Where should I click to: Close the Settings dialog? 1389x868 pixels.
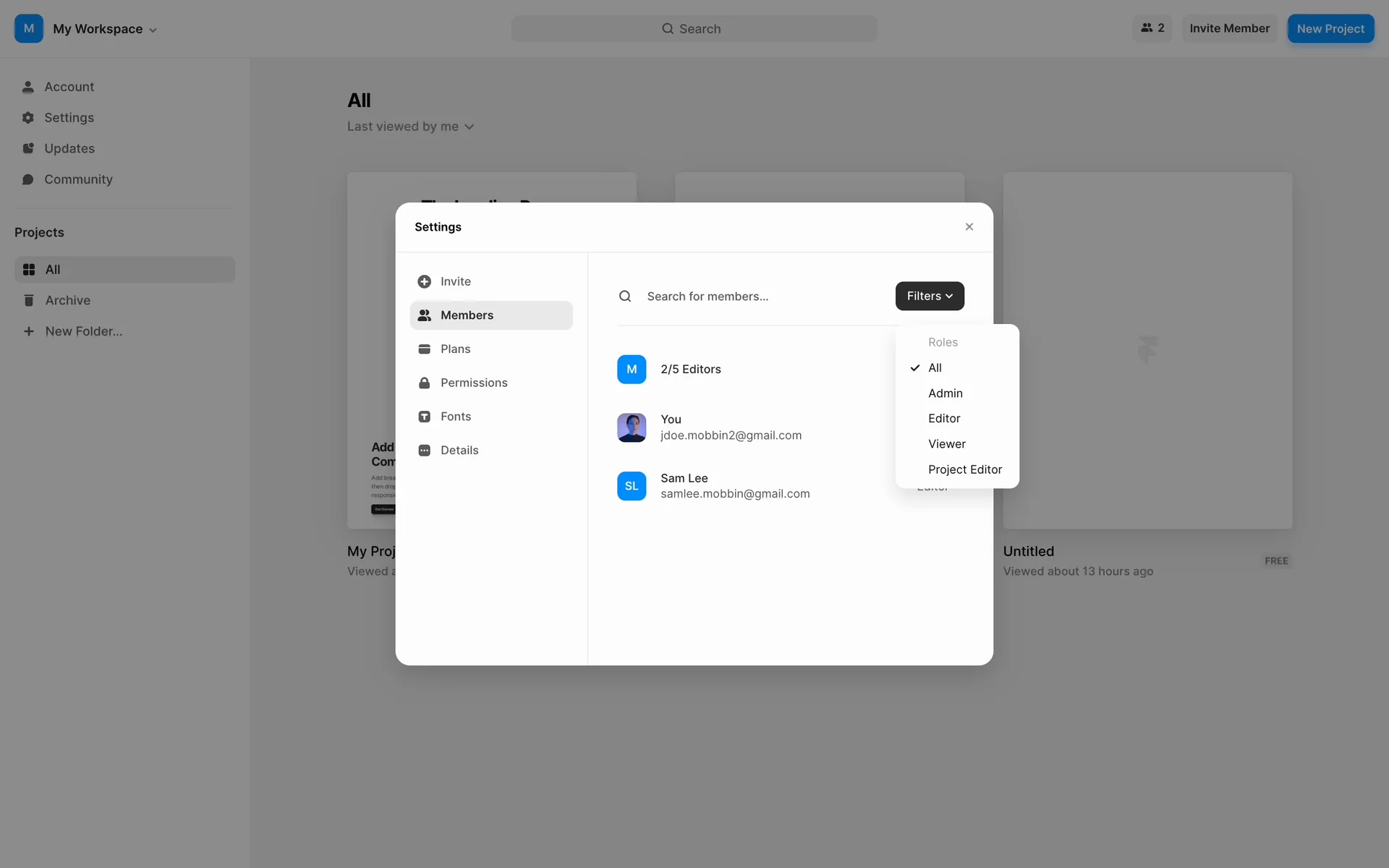click(x=969, y=227)
